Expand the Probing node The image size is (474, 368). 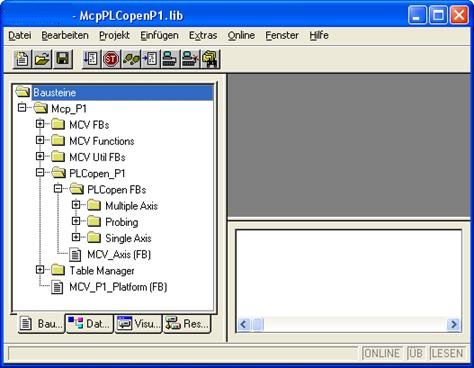[76, 221]
